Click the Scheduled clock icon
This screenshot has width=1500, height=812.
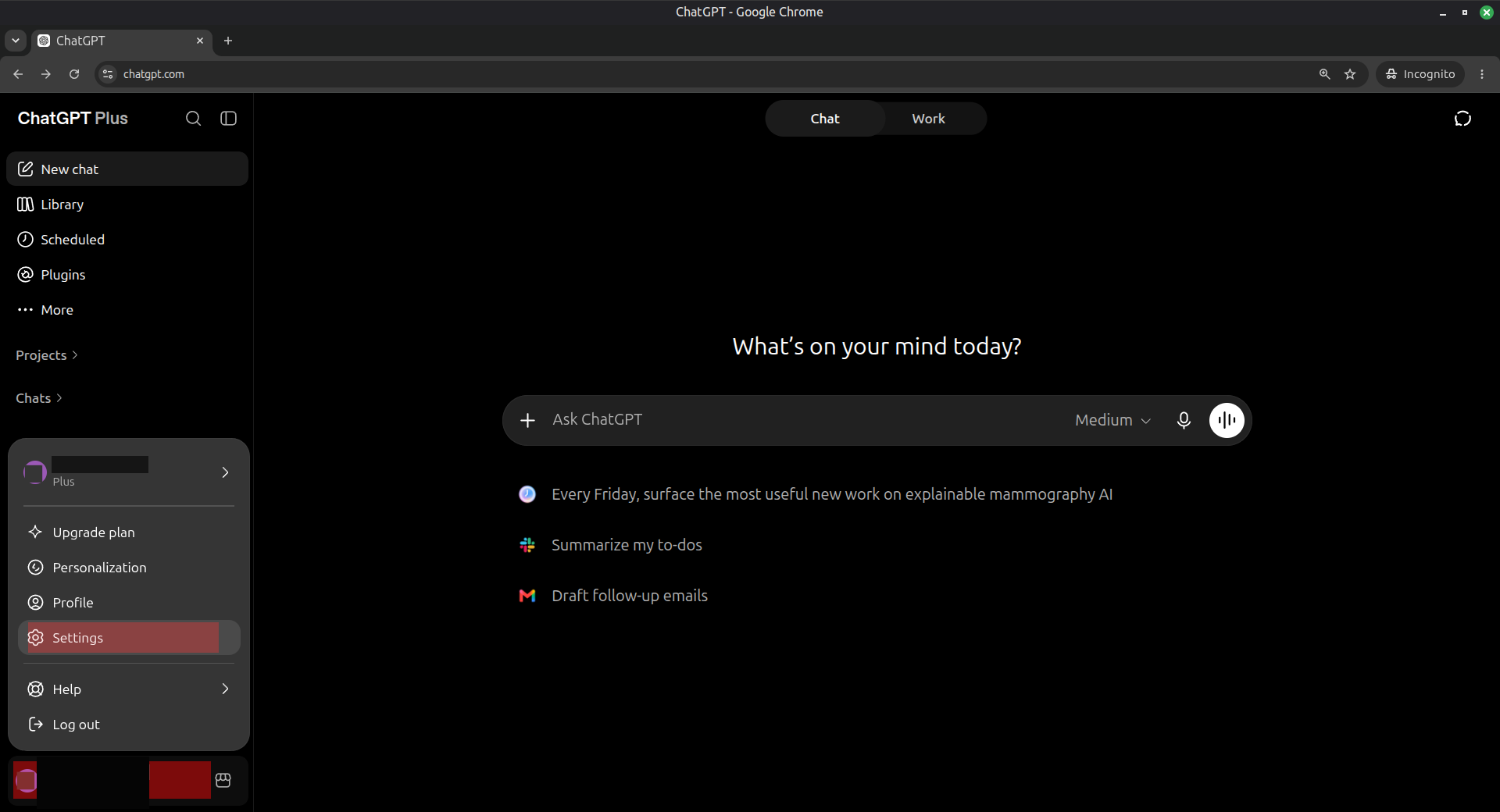pyautogui.click(x=26, y=240)
